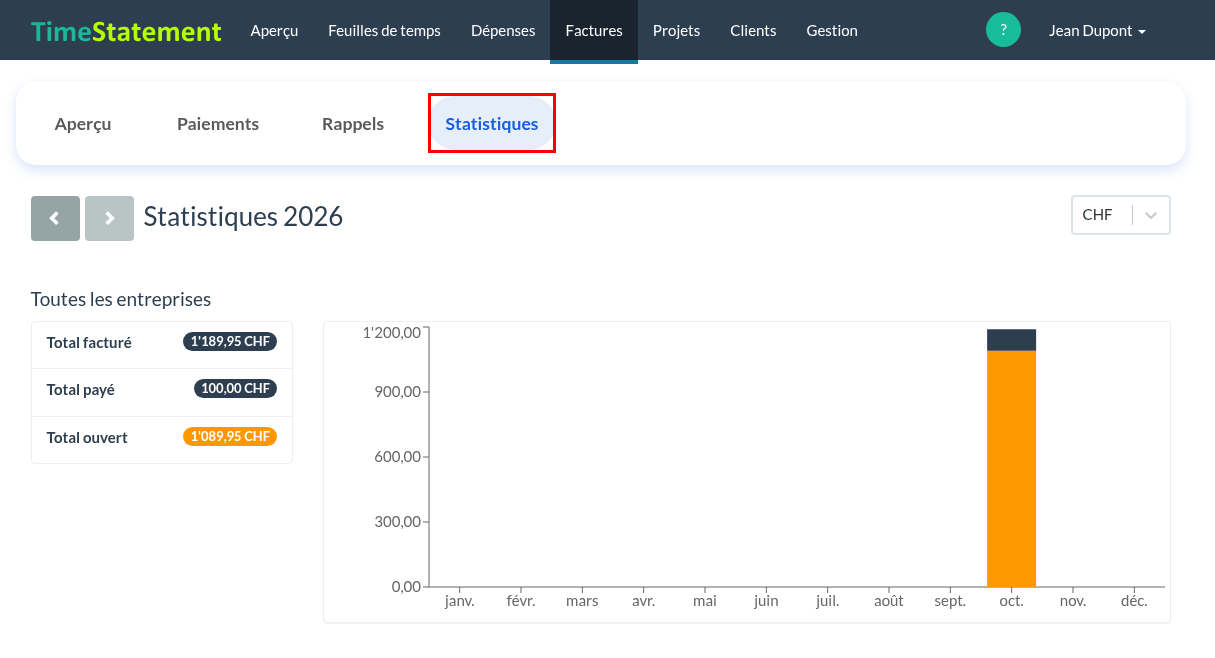Viewport: 1215px width, 658px height.
Task: Click the Statistiques 2026 heading
Action: pos(243,217)
